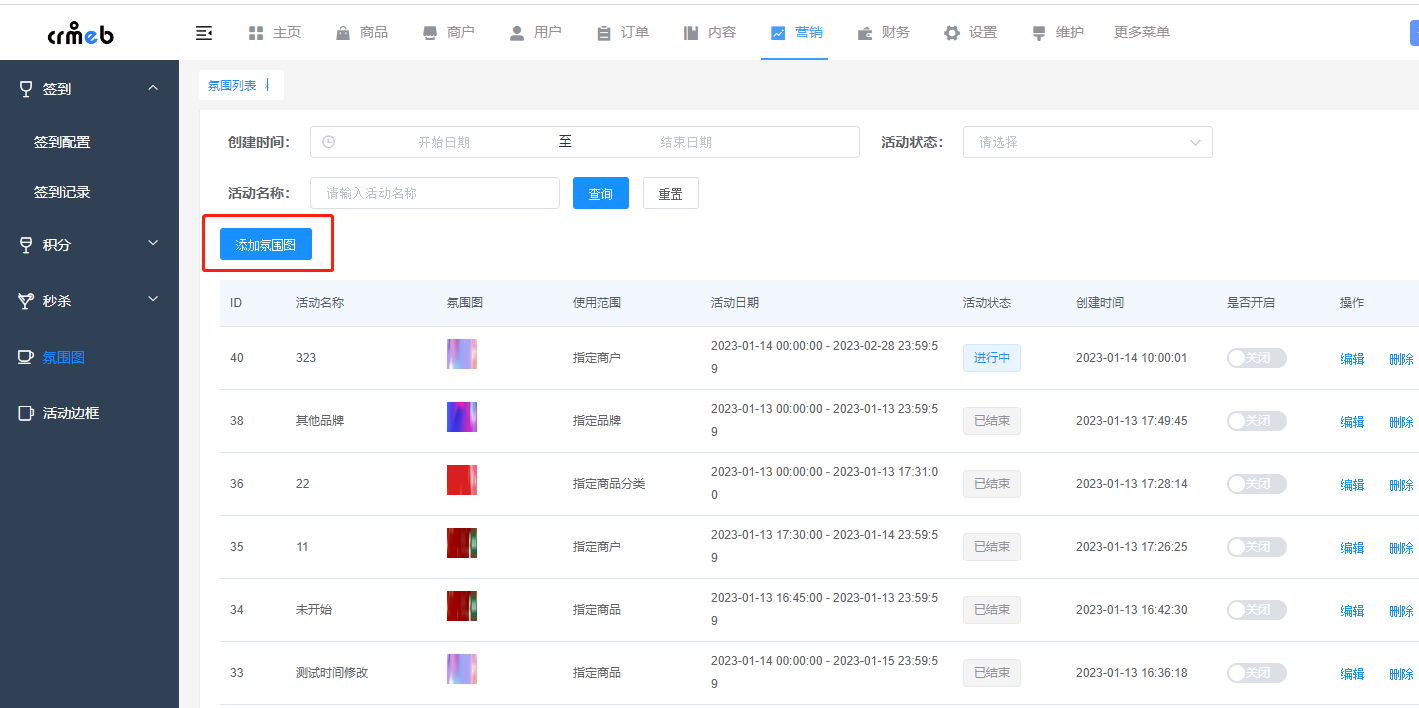1419x708 pixels.
Task: Turn on the switch for 测试时间修改 row
Action: click(1256, 673)
